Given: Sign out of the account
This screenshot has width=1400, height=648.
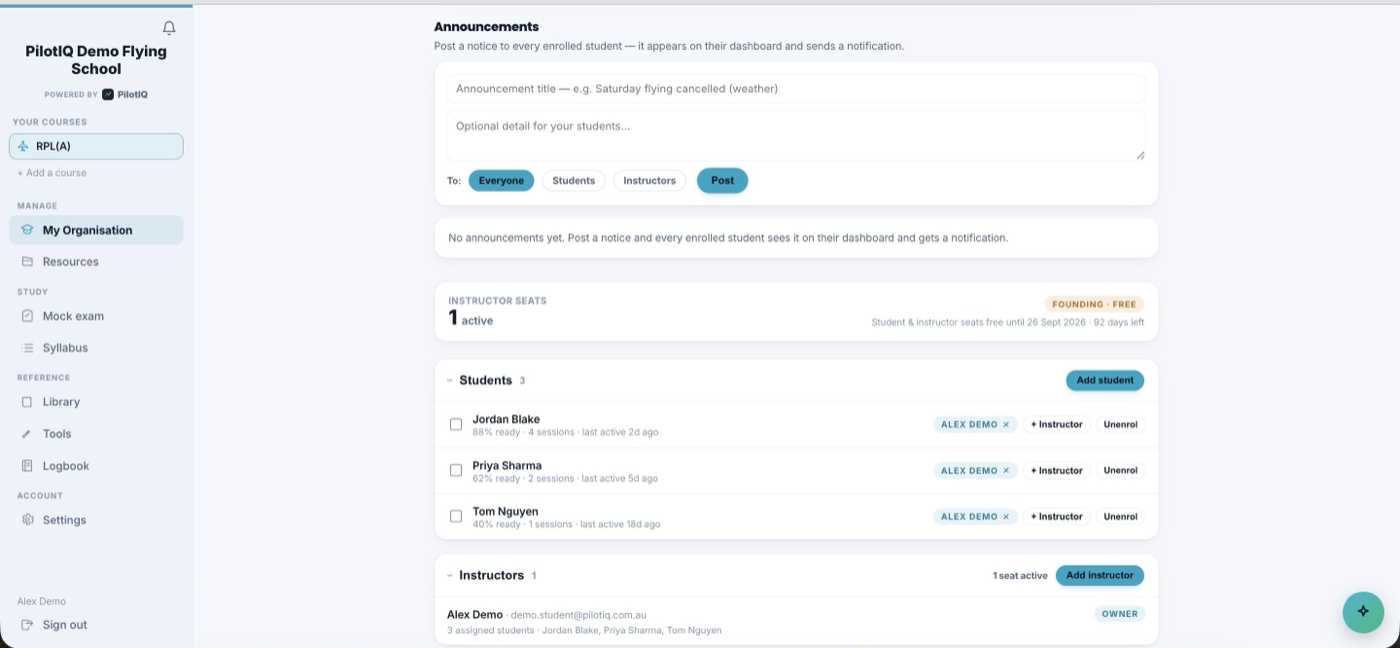Looking at the screenshot, I should coord(96,625).
